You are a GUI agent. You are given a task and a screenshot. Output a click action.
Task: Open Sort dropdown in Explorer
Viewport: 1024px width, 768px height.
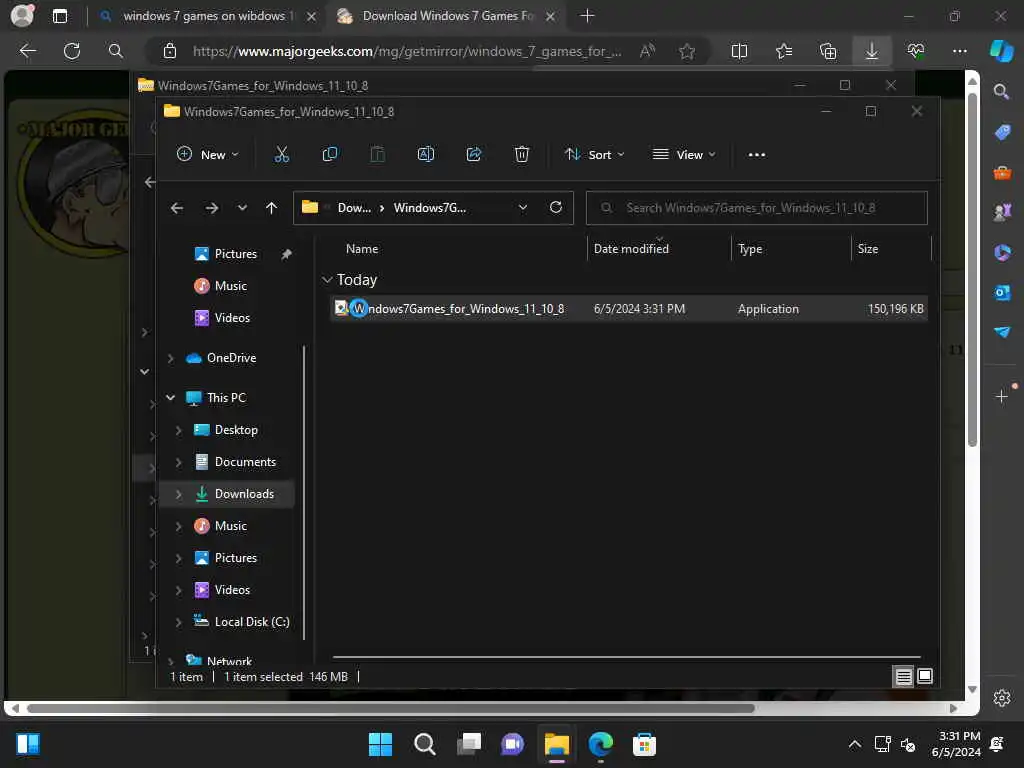coord(595,155)
